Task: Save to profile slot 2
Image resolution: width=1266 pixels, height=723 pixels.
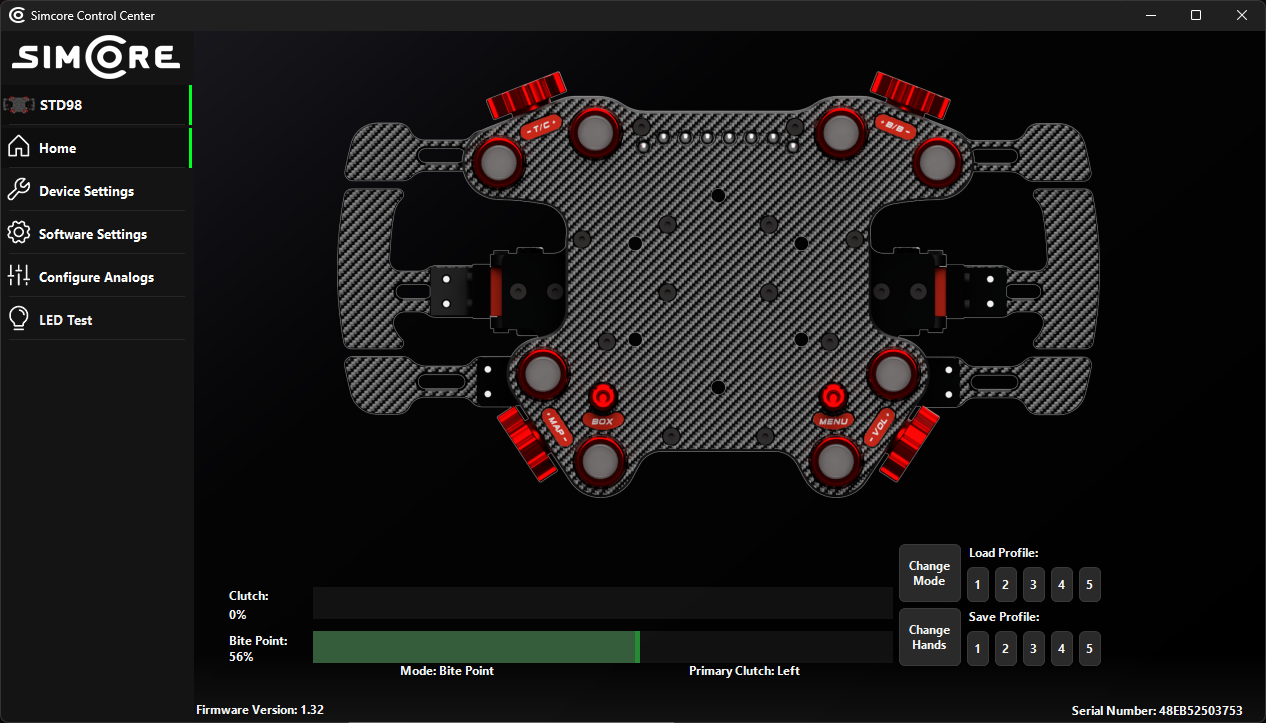Action: 1005,648
